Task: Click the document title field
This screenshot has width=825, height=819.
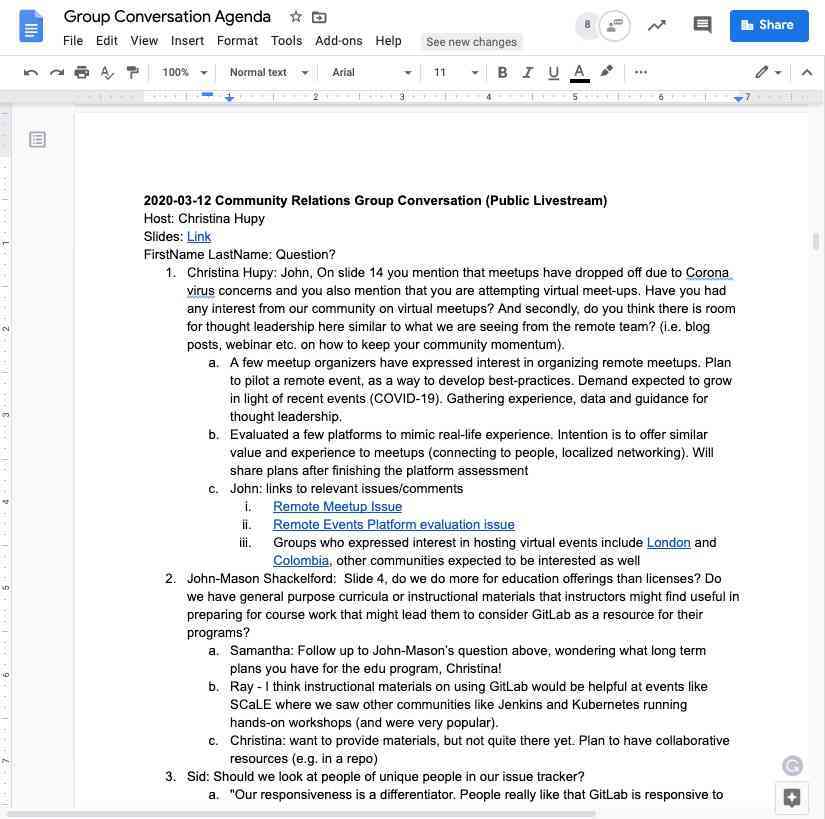Action: (x=166, y=16)
